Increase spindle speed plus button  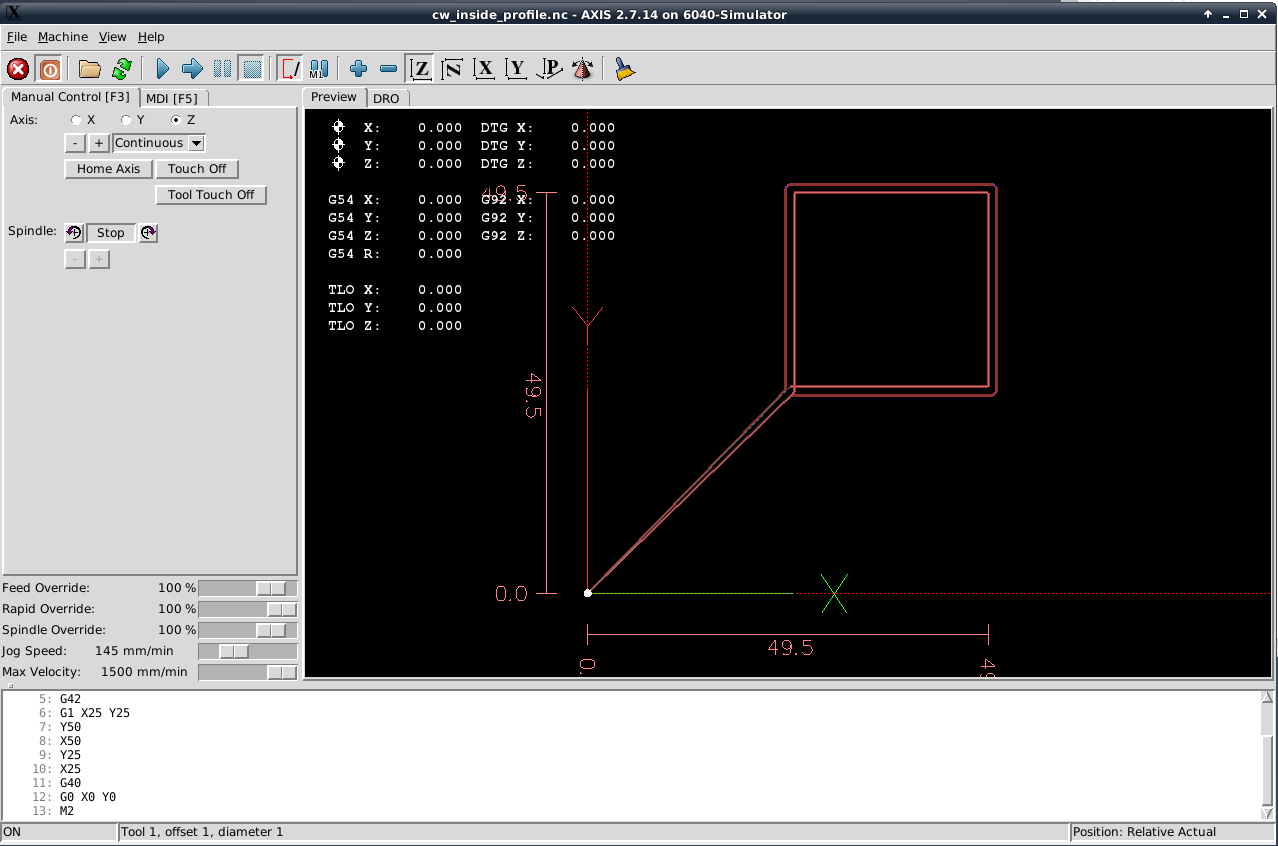click(98, 260)
